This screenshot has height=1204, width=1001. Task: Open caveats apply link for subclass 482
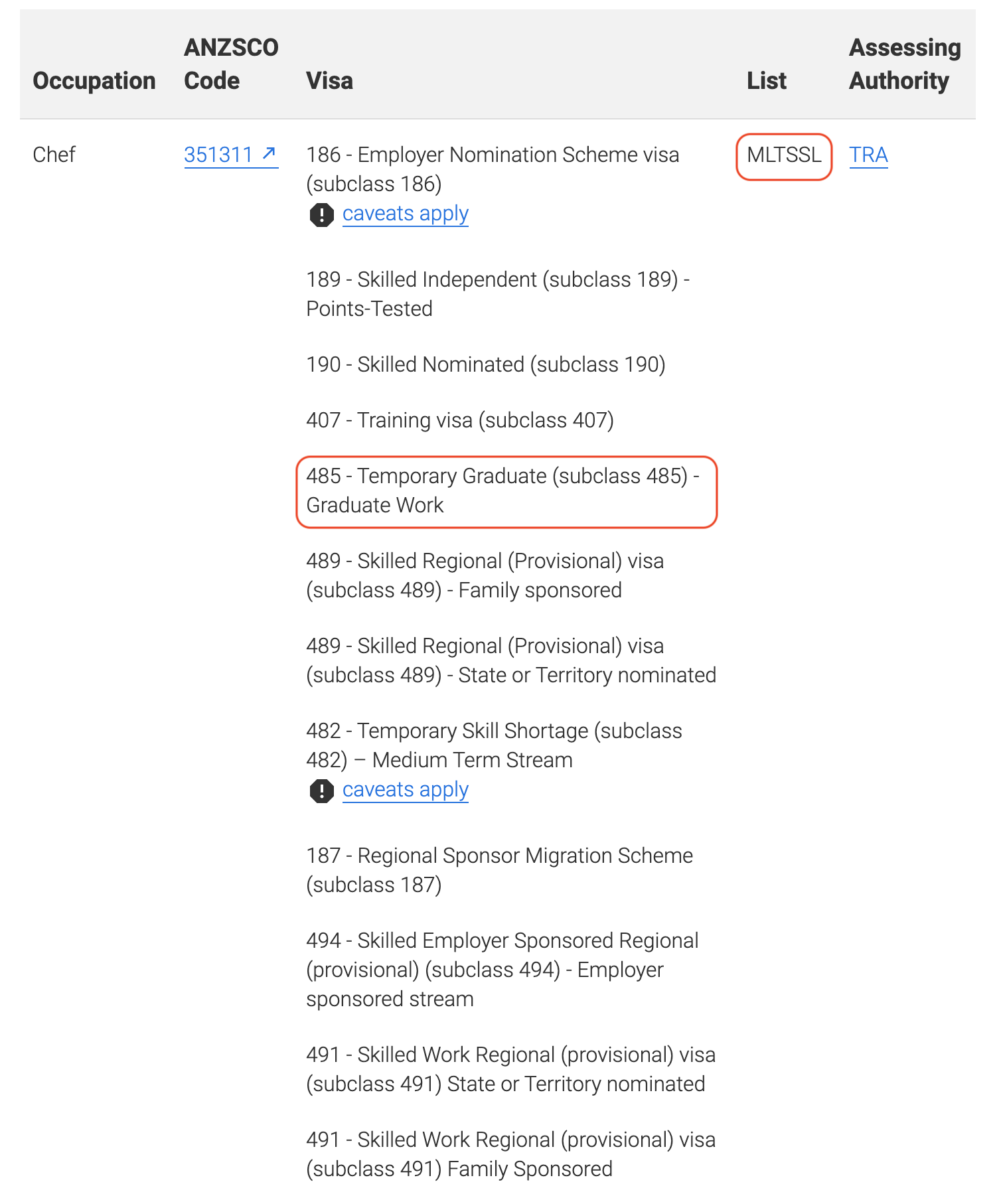(x=405, y=790)
